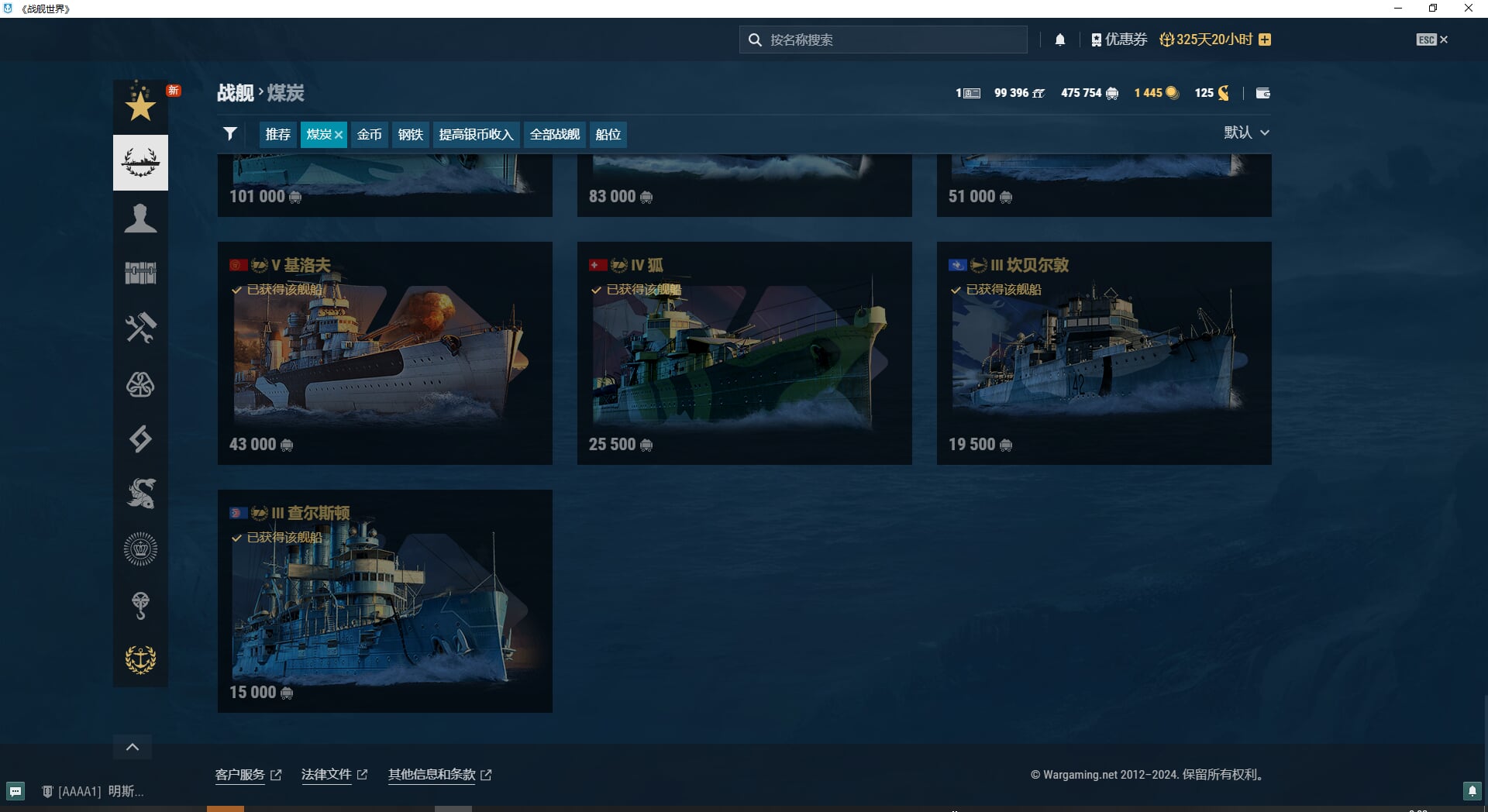Click the filter funnel icon
Viewport: 1488px width, 812px height.
[230, 134]
